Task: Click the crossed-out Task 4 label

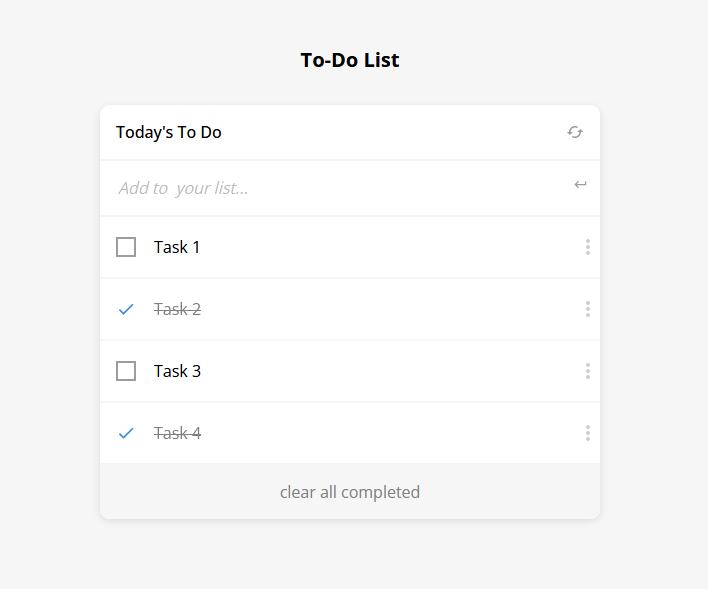Action: pos(177,433)
